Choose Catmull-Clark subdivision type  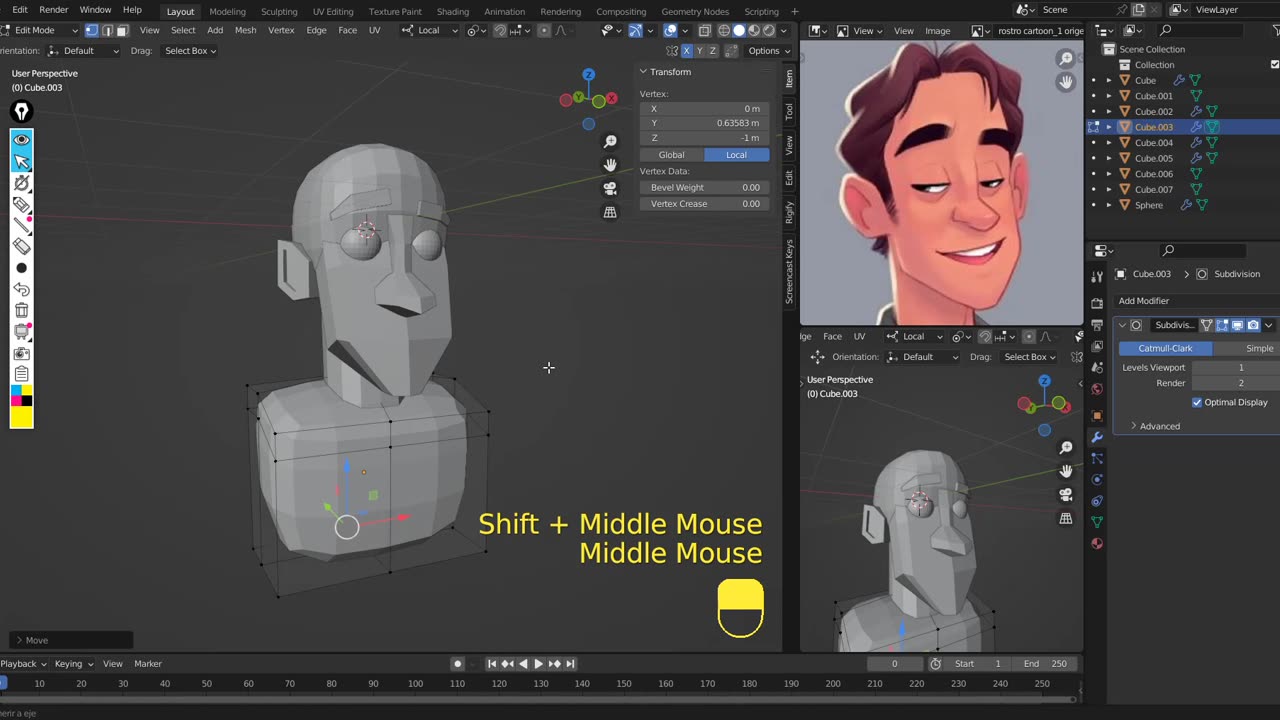[x=1165, y=348]
